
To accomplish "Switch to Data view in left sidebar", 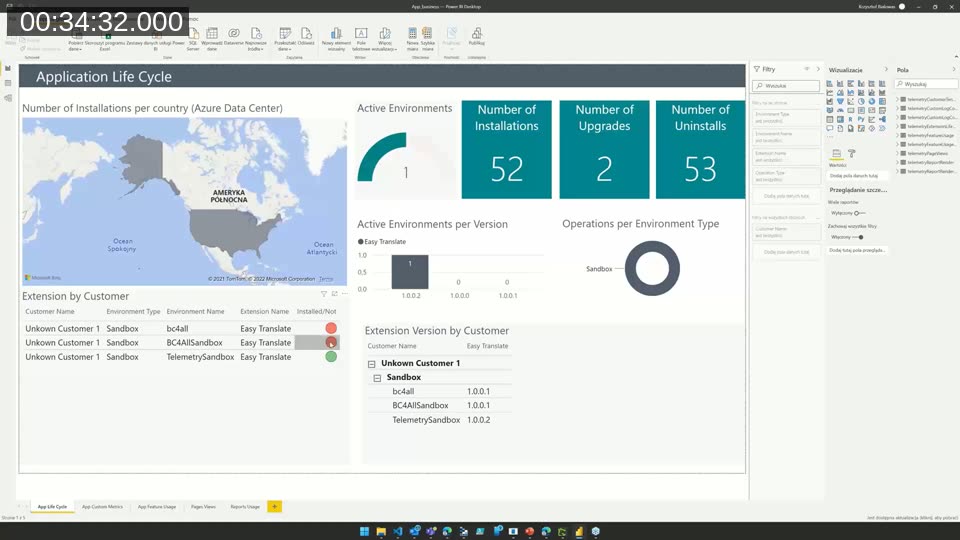I will [x=8, y=83].
